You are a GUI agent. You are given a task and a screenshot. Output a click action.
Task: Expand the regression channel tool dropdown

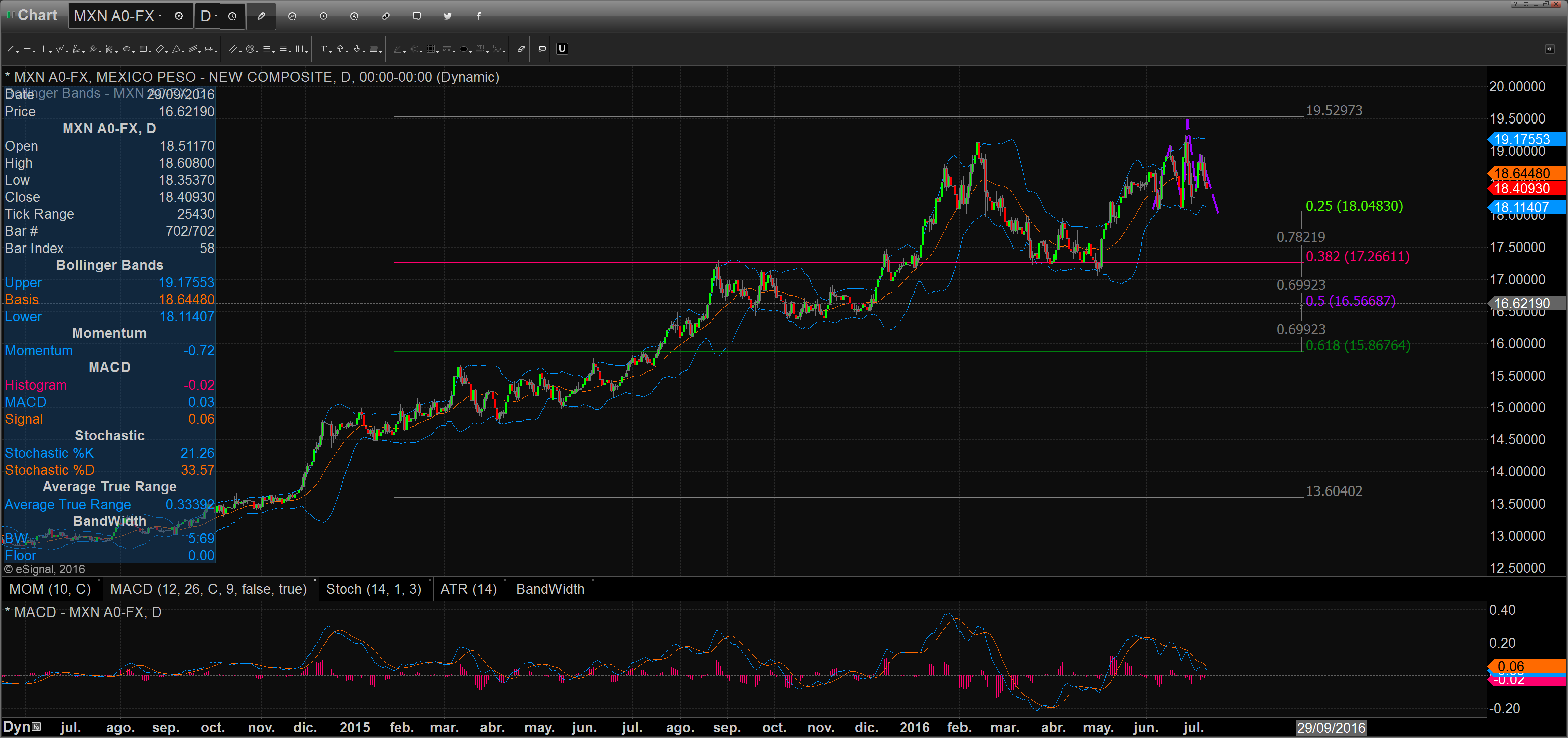pos(200,52)
